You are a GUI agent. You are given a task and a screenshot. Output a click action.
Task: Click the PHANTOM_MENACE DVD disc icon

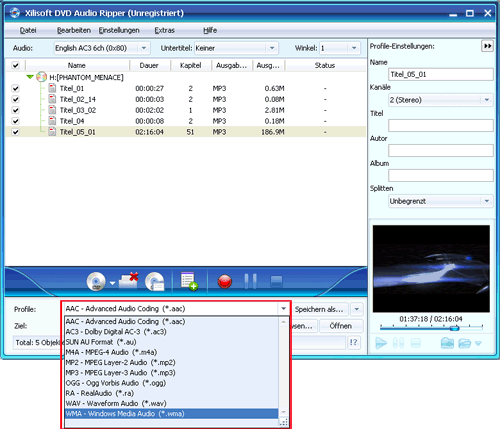pos(41,77)
